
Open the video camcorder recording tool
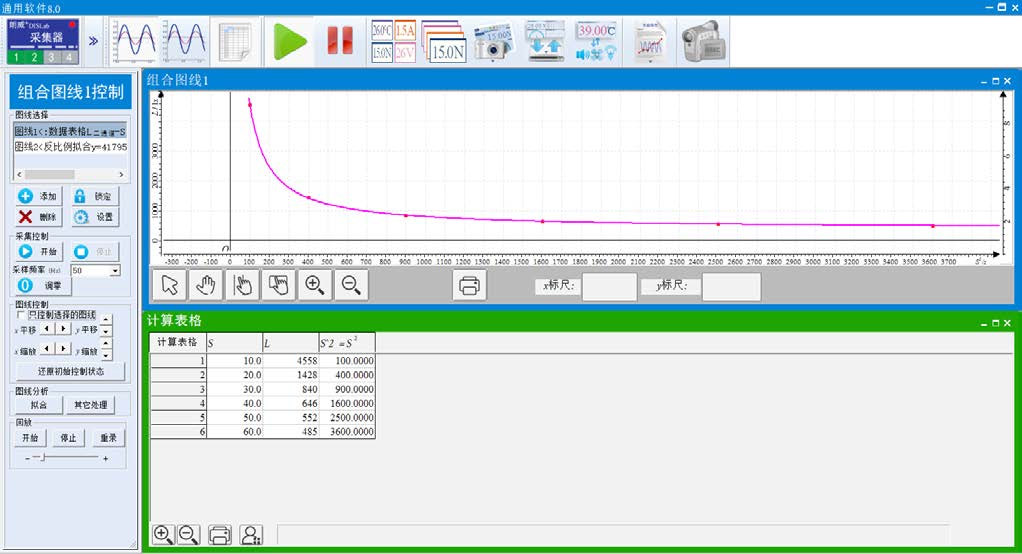pyautogui.click(x=702, y=42)
